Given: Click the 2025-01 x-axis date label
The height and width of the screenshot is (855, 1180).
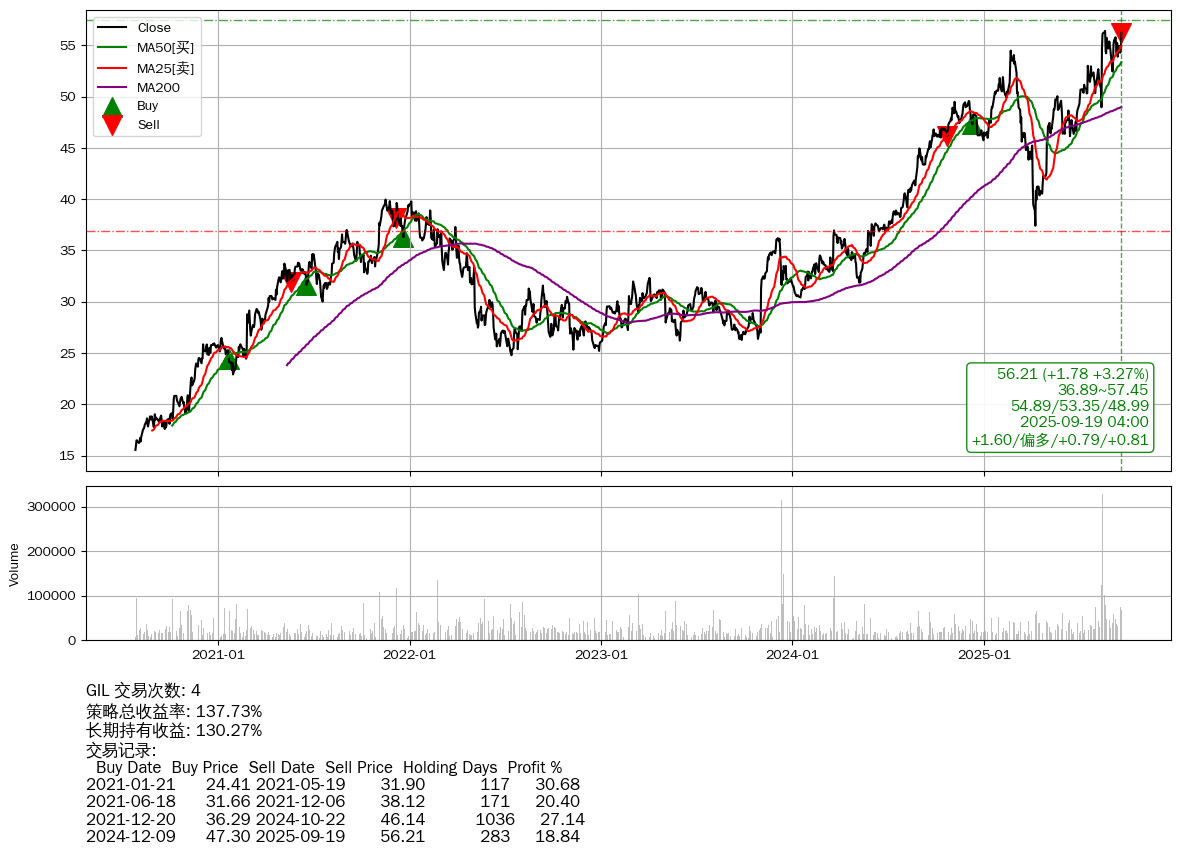Looking at the screenshot, I should click(984, 655).
